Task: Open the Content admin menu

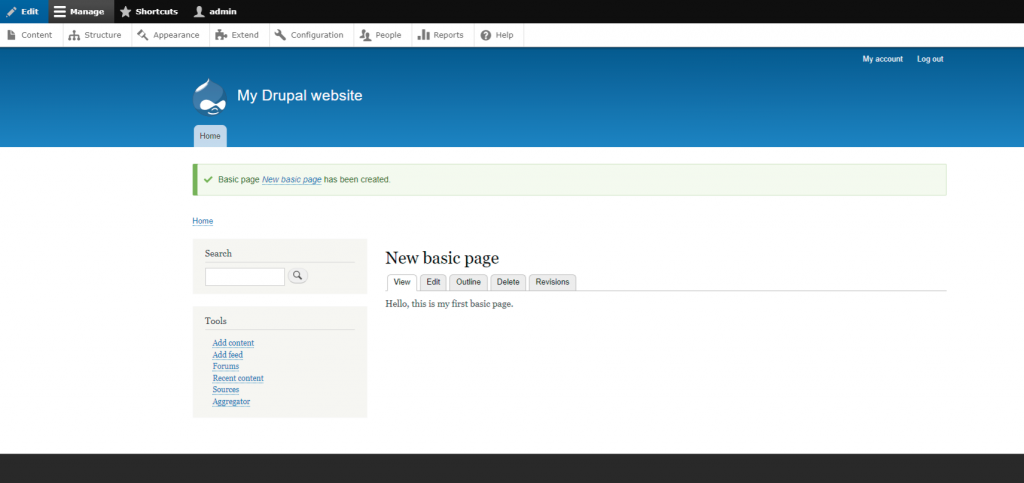Action: (x=30, y=35)
